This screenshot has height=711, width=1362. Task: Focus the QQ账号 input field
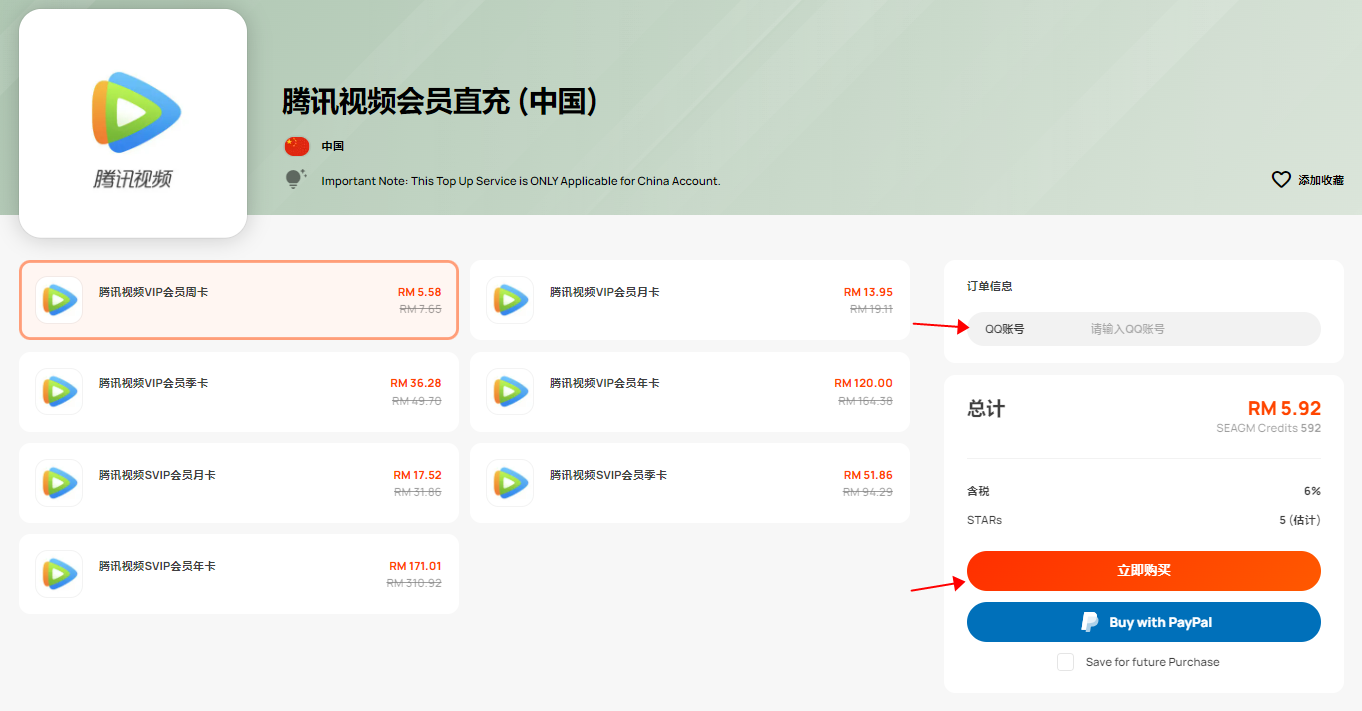point(1144,329)
